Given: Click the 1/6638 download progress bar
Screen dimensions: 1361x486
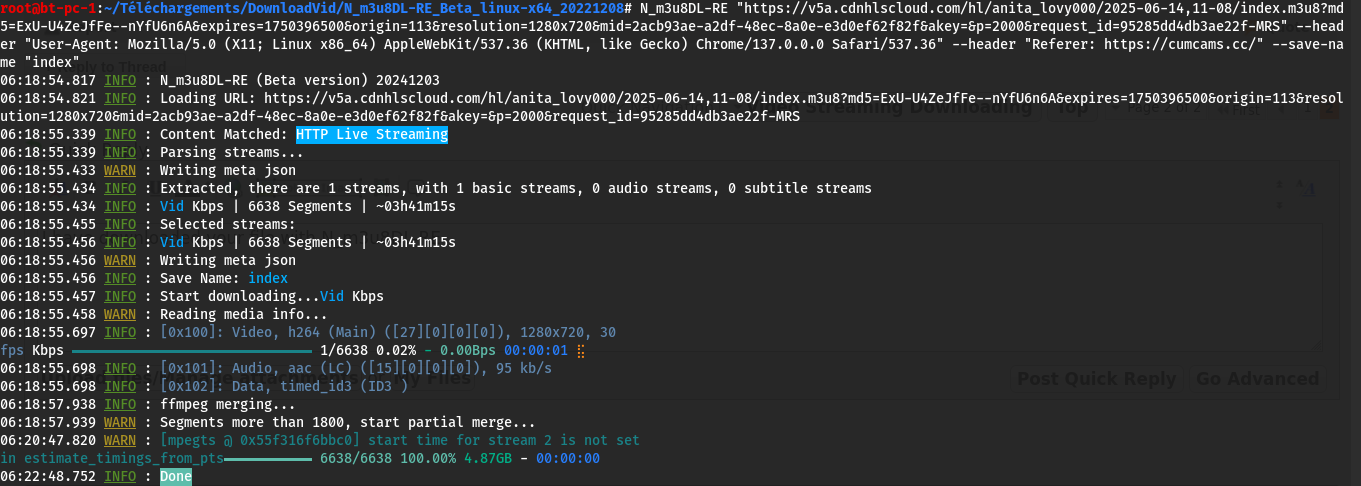Looking at the screenshot, I should [x=192, y=350].
